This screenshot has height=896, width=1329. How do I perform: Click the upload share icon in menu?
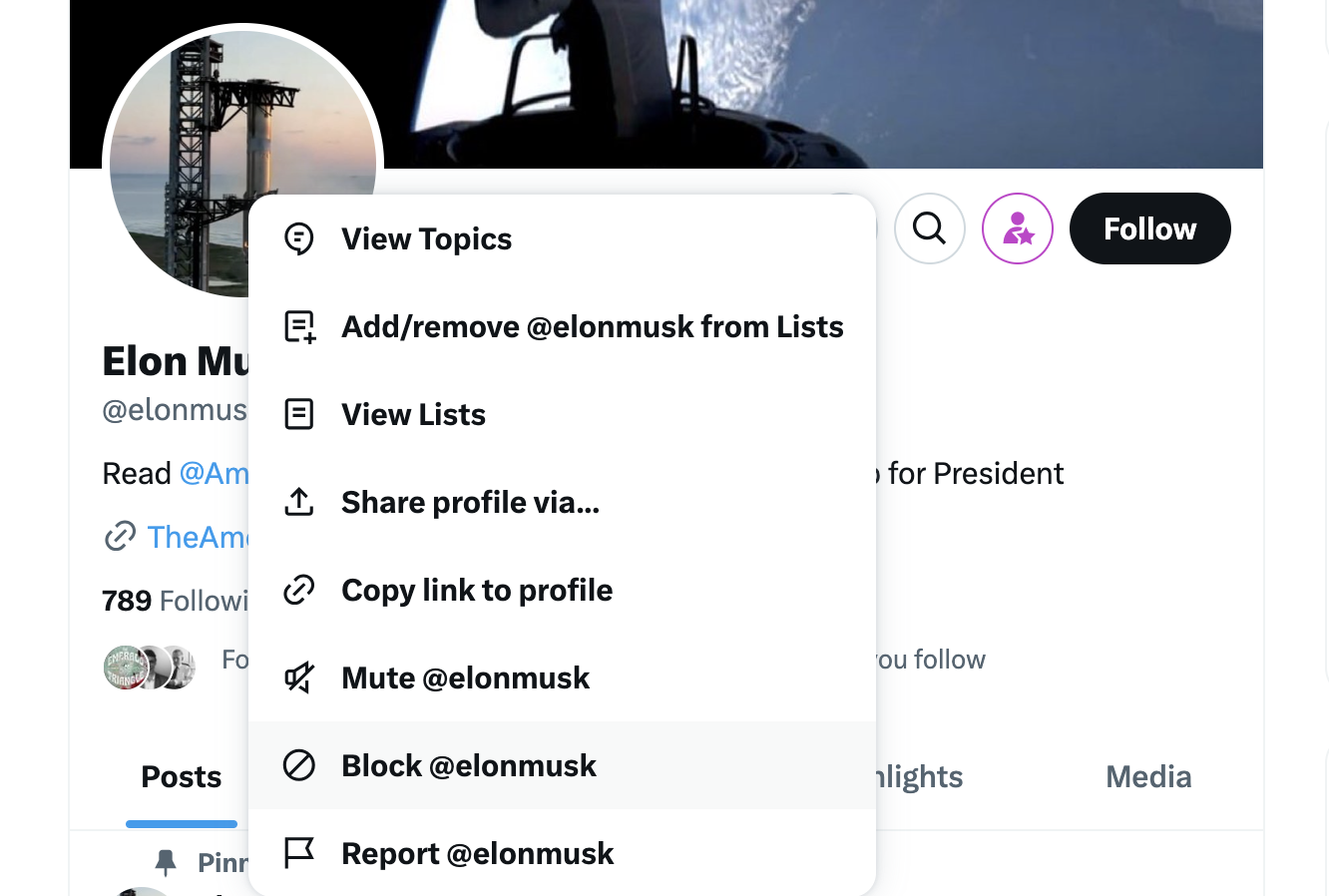click(x=299, y=502)
